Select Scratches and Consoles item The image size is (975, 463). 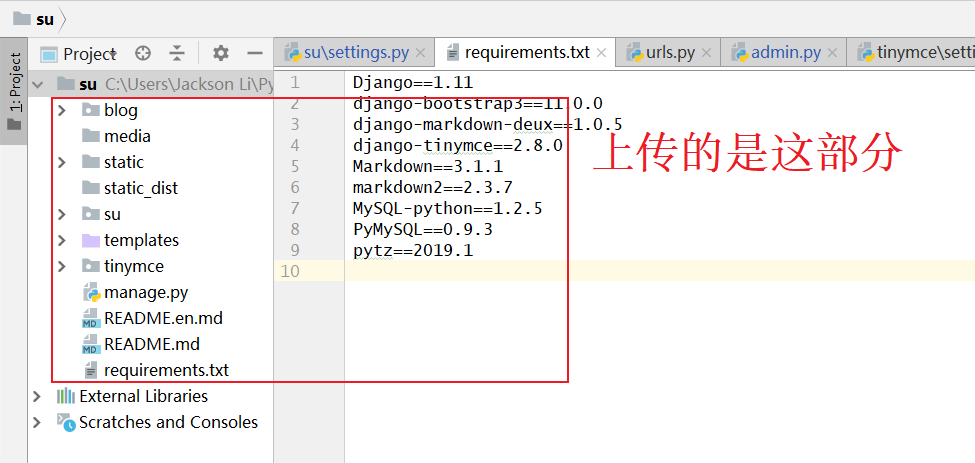point(168,422)
